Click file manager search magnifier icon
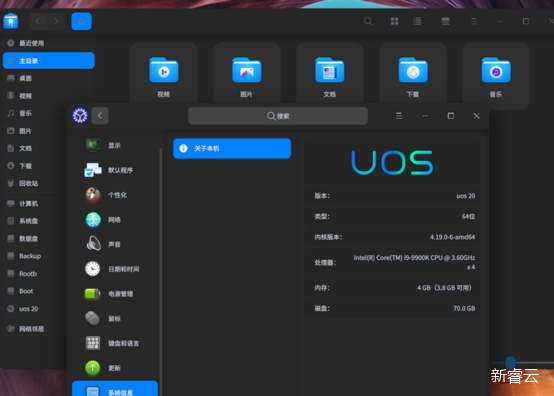This screenshot has height=396, width=554. (x=368, y=21)
